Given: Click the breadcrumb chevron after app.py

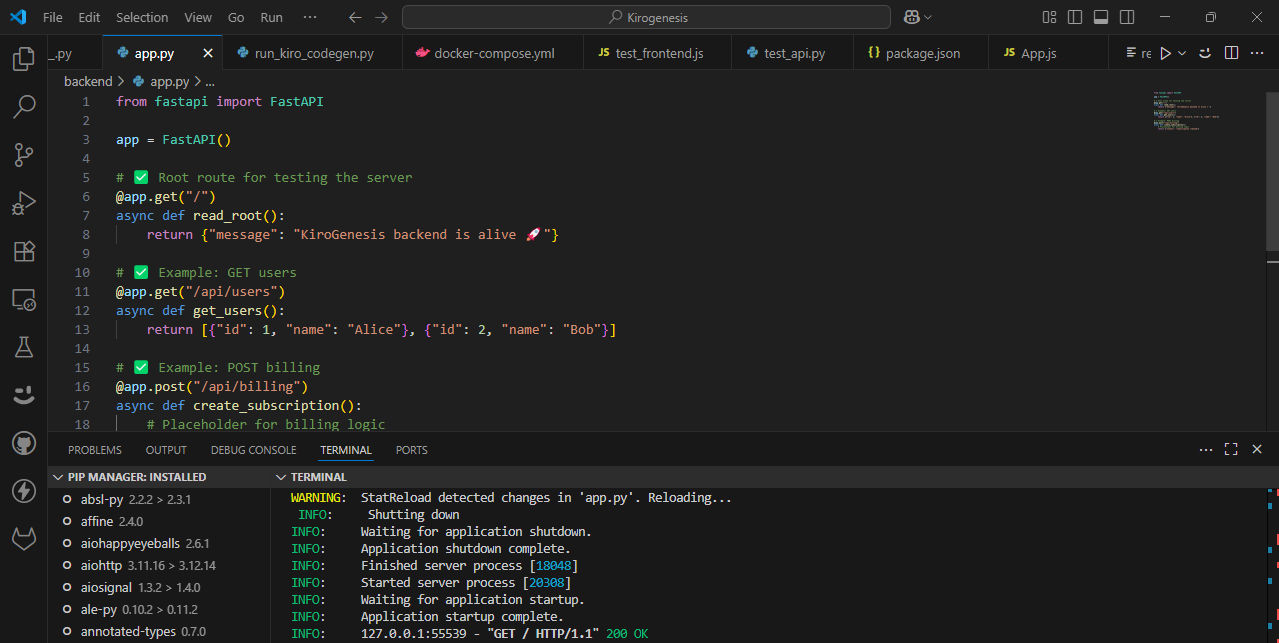Looking at the screenshot, I should click(x=197, y=82).
